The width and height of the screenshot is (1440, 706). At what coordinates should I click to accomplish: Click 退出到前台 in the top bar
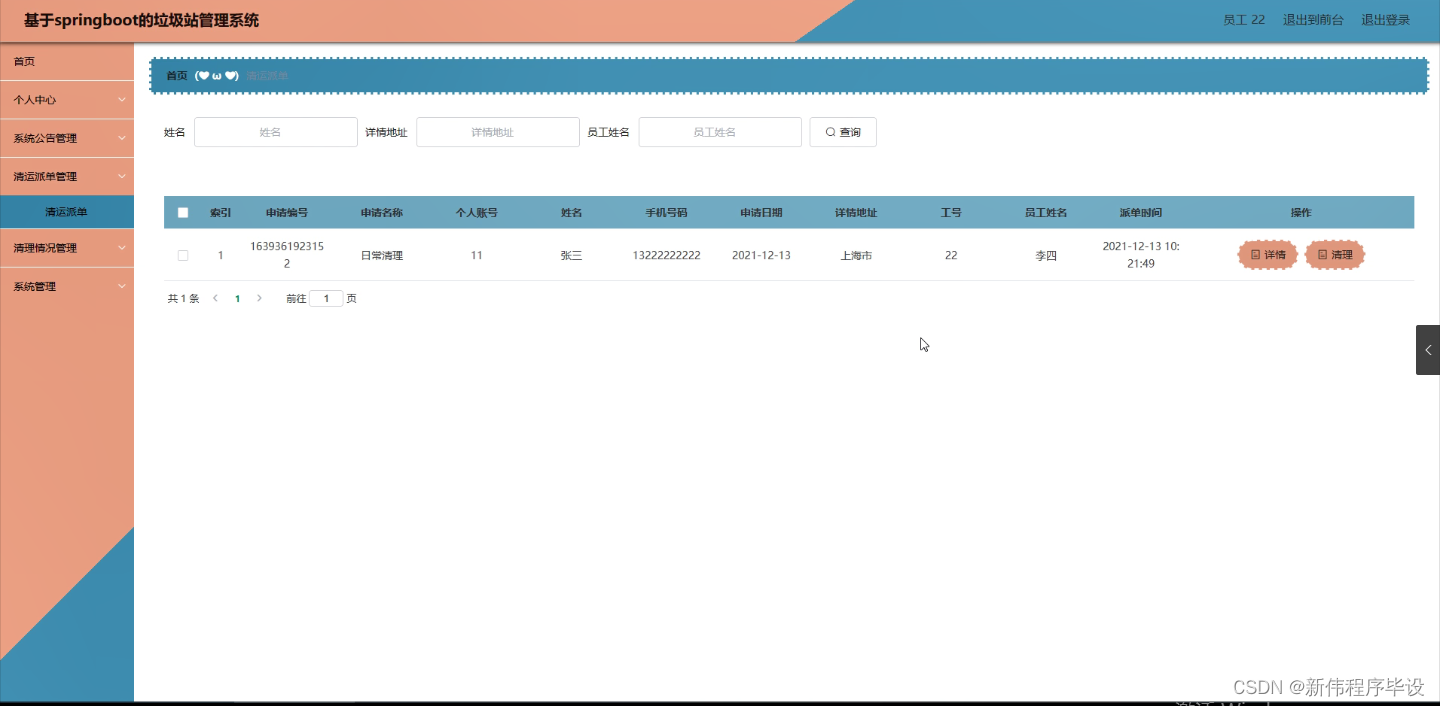point(1313,18)
